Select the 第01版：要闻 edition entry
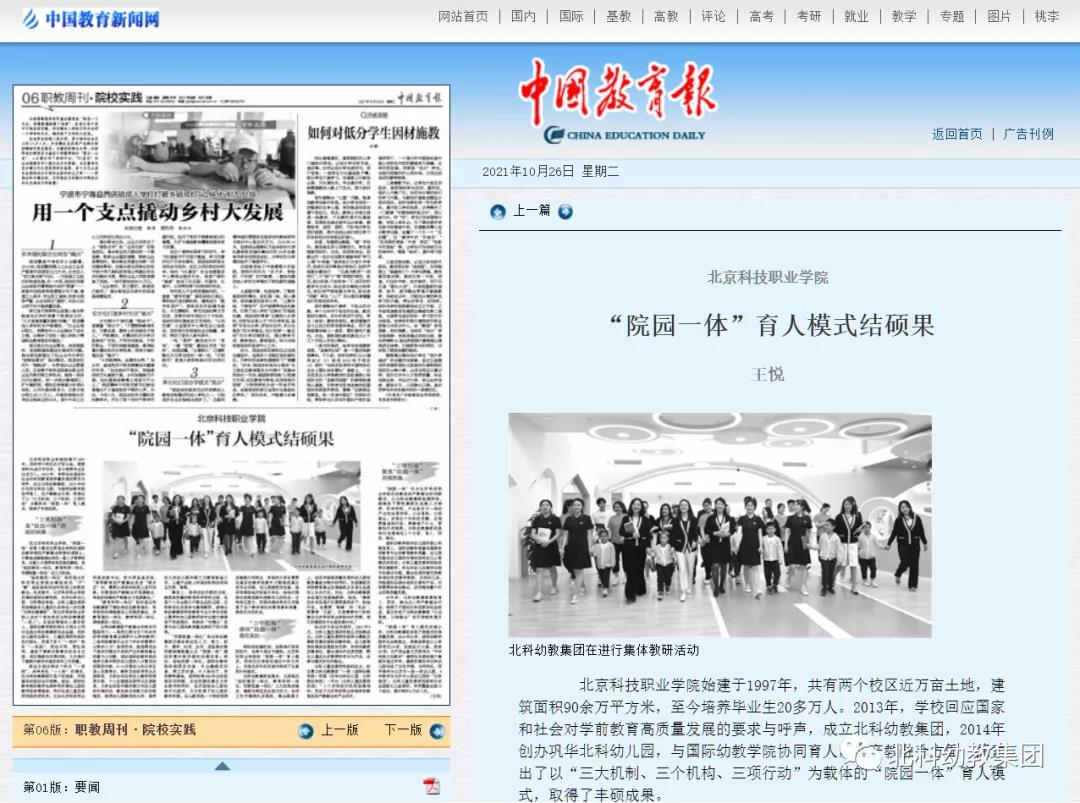This screenshot has width=1080, height=803. point(62,787)
